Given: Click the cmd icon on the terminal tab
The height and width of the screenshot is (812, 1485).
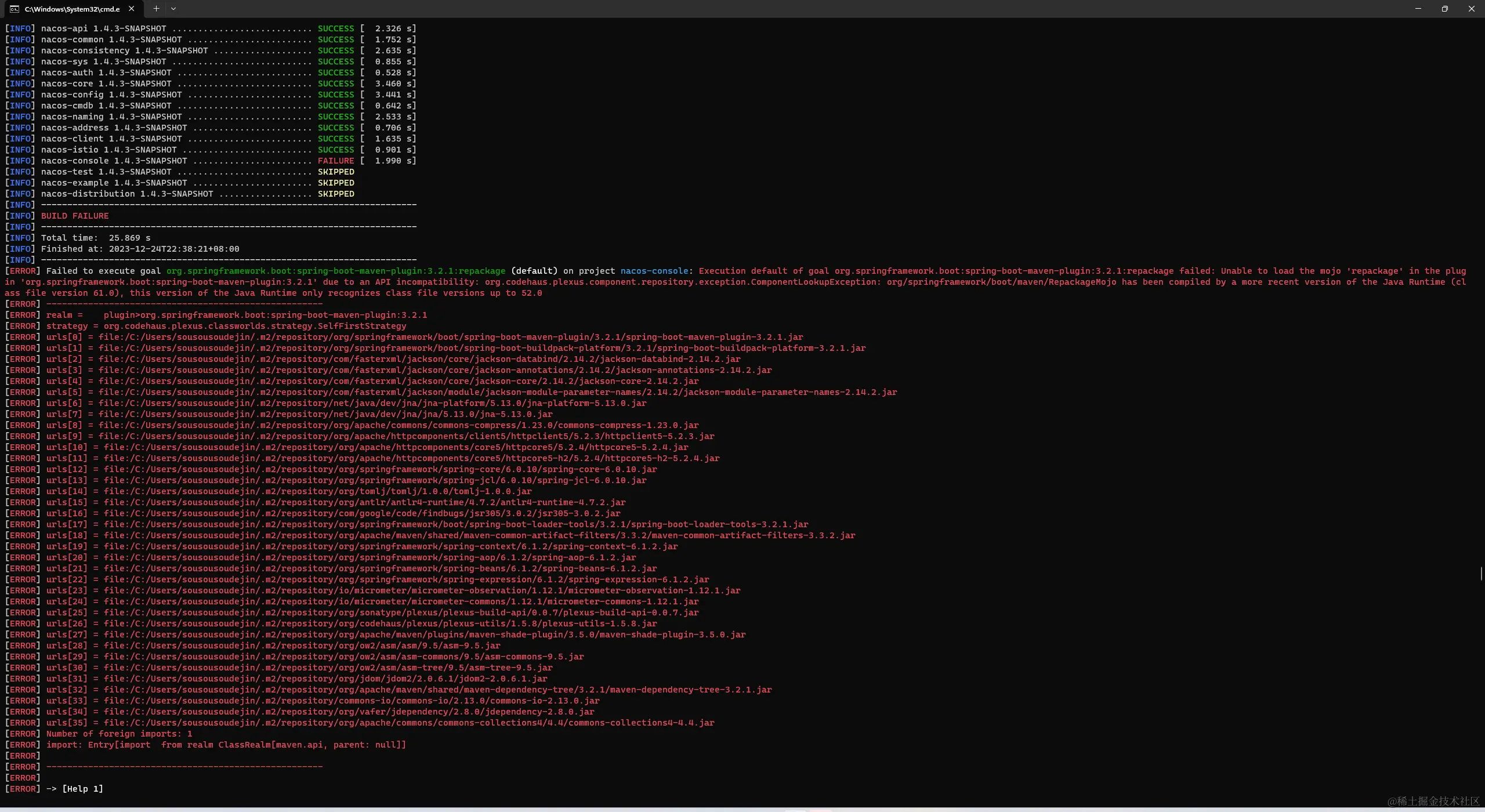Looking at the screenshot, I should [15, 9].
